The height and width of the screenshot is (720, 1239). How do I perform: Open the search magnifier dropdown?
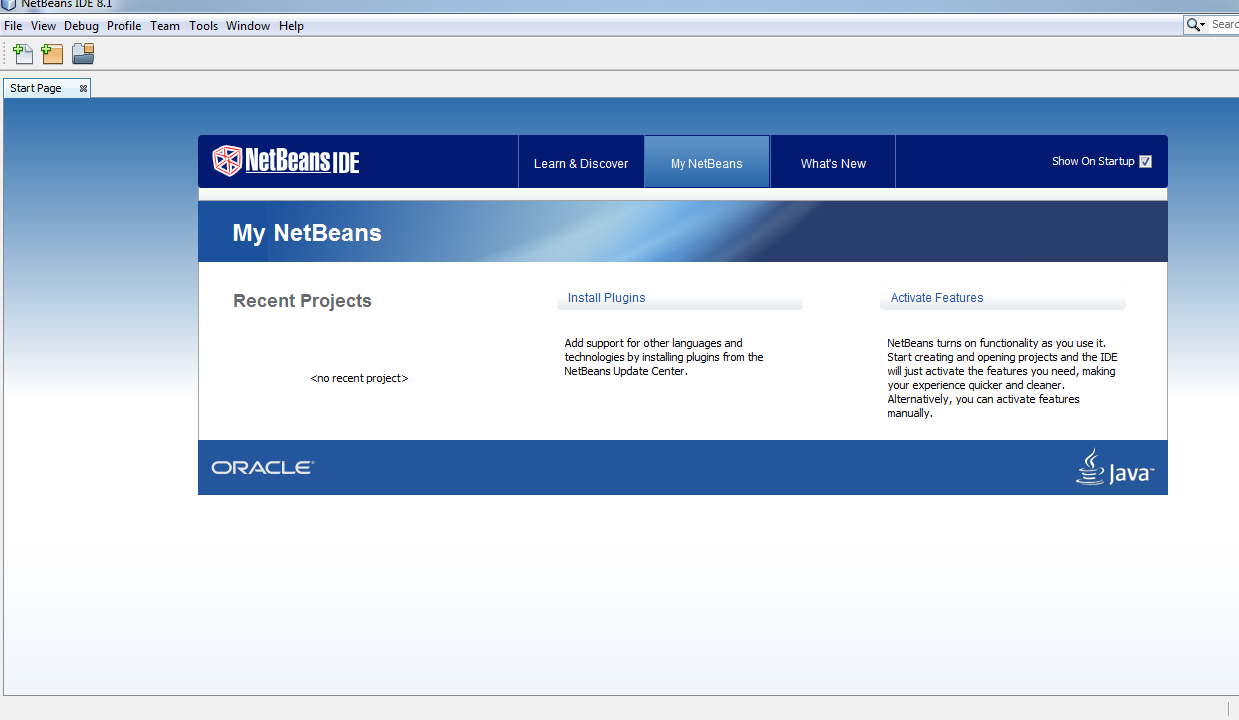[1195, 25]
